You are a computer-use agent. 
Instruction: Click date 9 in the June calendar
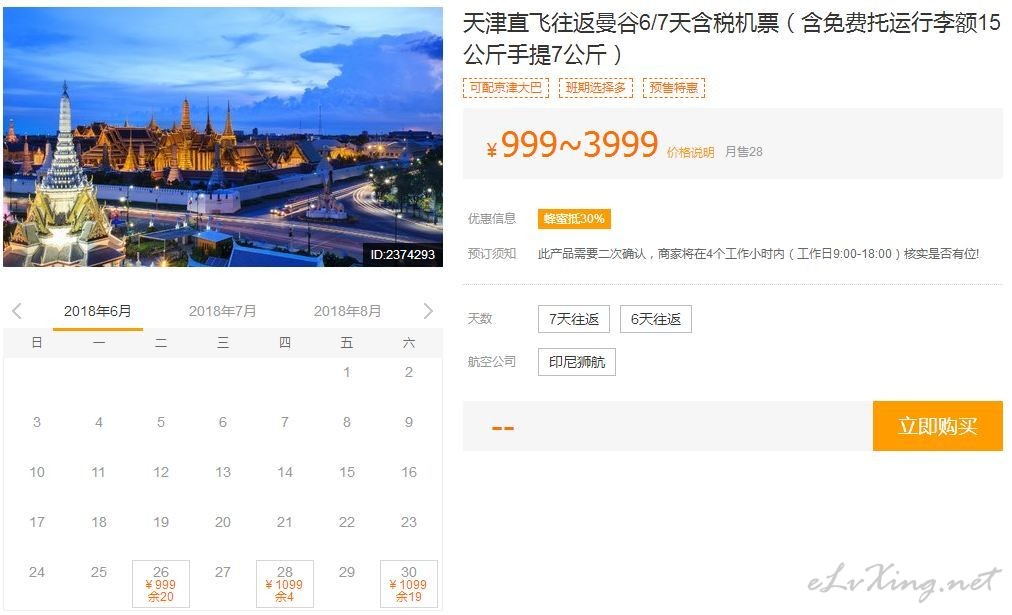point(409,421)
